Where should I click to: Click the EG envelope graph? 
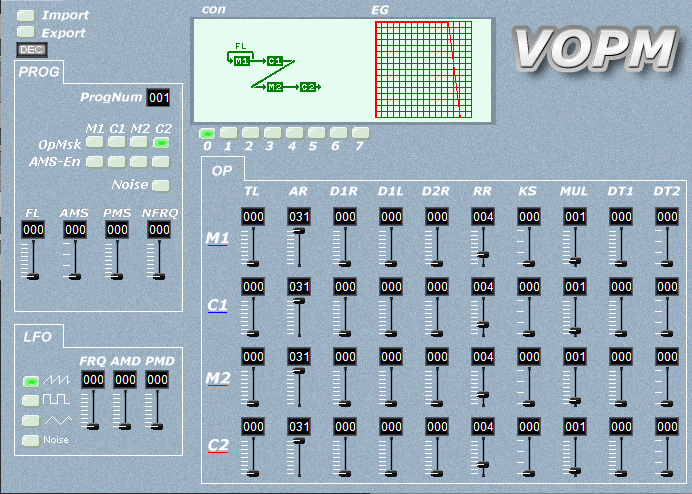coord(424,70)
